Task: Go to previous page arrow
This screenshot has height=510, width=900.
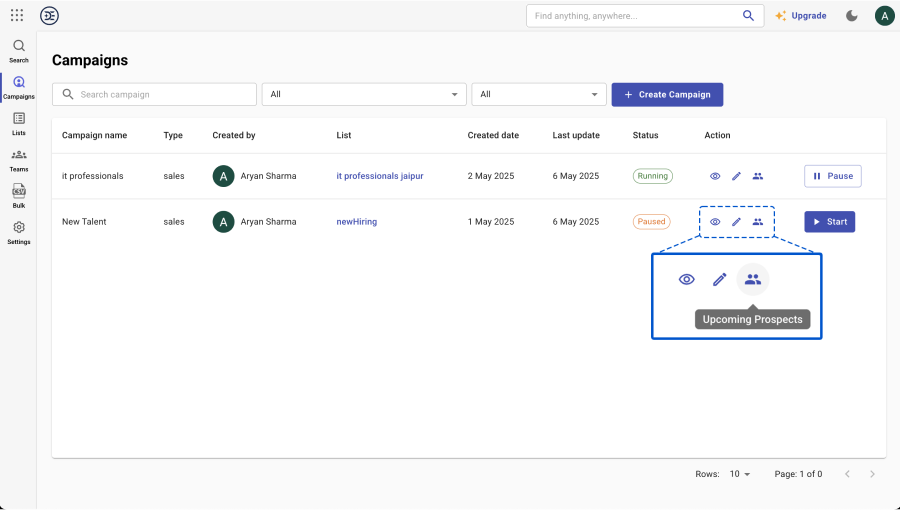Action: 847,474
